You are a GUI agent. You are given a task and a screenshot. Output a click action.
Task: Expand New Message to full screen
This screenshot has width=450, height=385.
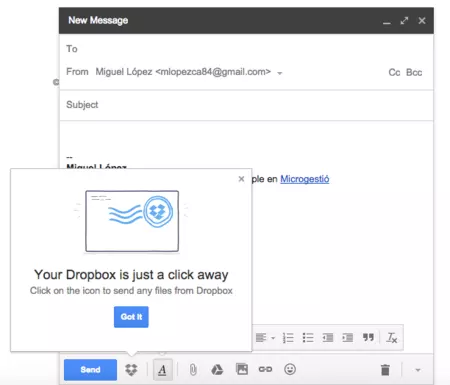(404, 21)
